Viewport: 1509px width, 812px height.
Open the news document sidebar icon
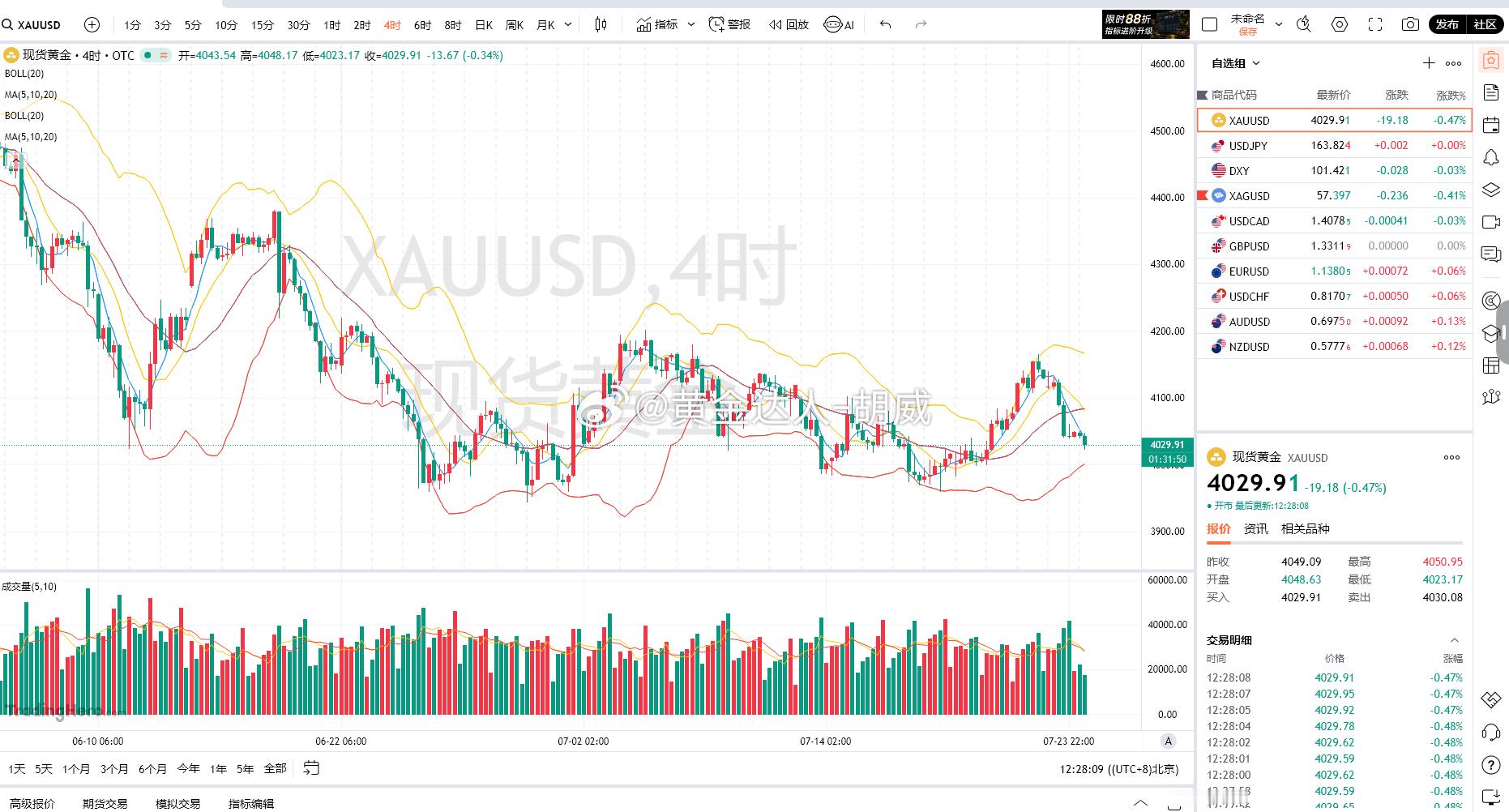[1491, 92]
